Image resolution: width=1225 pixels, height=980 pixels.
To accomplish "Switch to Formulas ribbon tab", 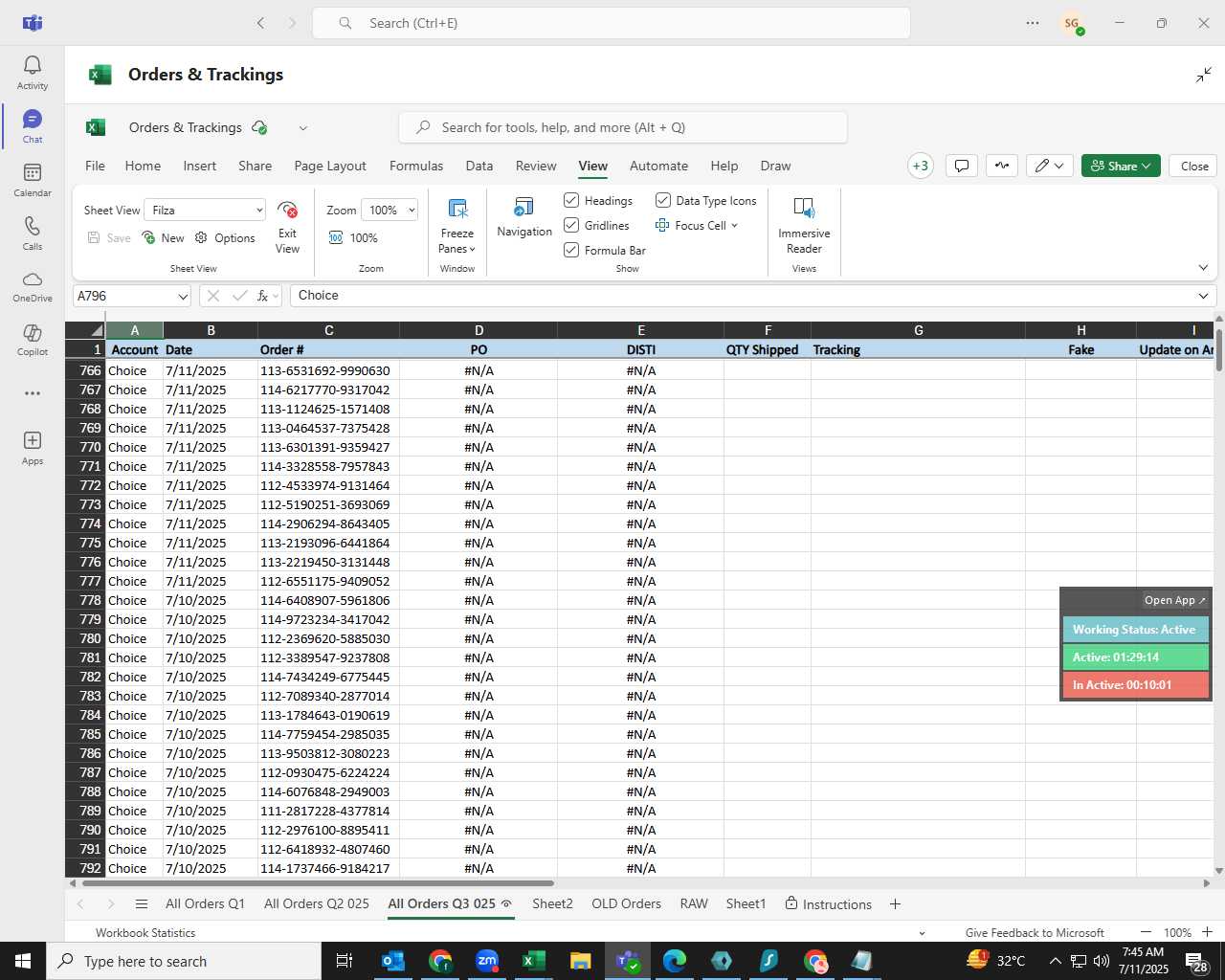I will pos(416,166).
